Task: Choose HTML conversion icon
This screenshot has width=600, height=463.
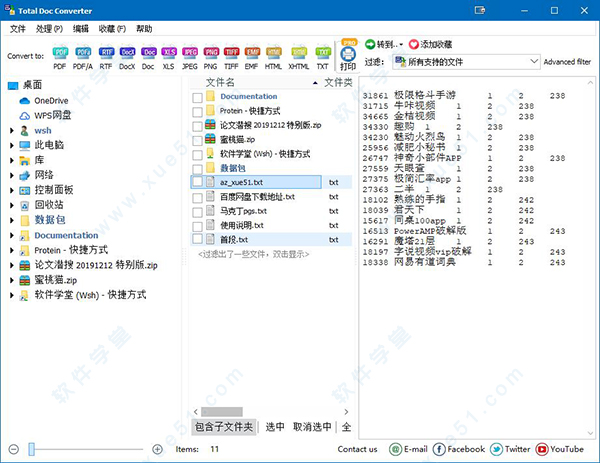Action: pos(273,53)
